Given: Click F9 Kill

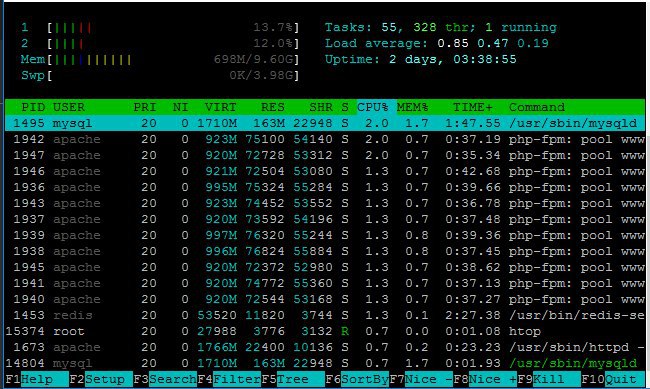Looking at the screenshot, I should (x=549, y=379).
